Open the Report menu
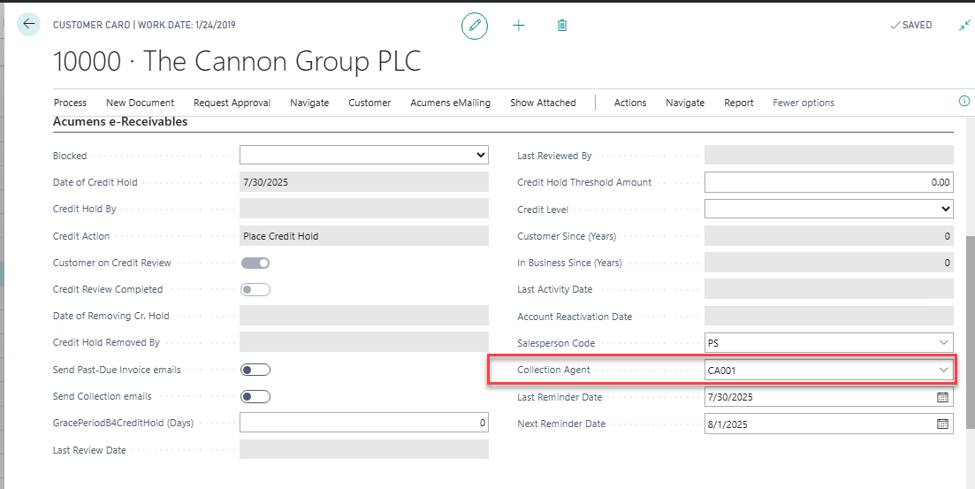Viewport: 975px width, 489px height. point(739,103)
